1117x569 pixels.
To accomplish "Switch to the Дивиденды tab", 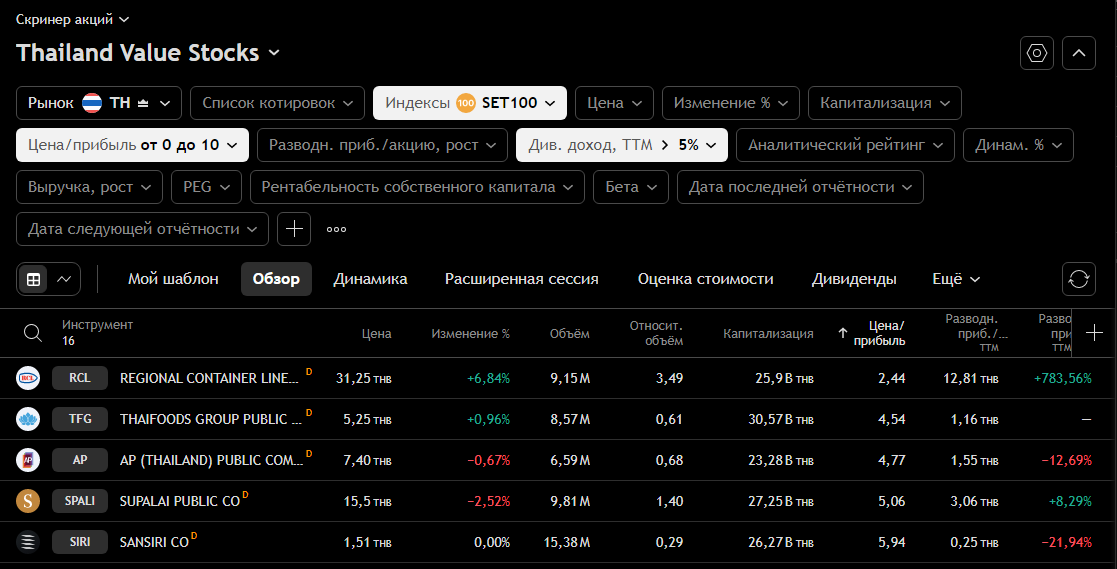I will [x=854, y=279].
